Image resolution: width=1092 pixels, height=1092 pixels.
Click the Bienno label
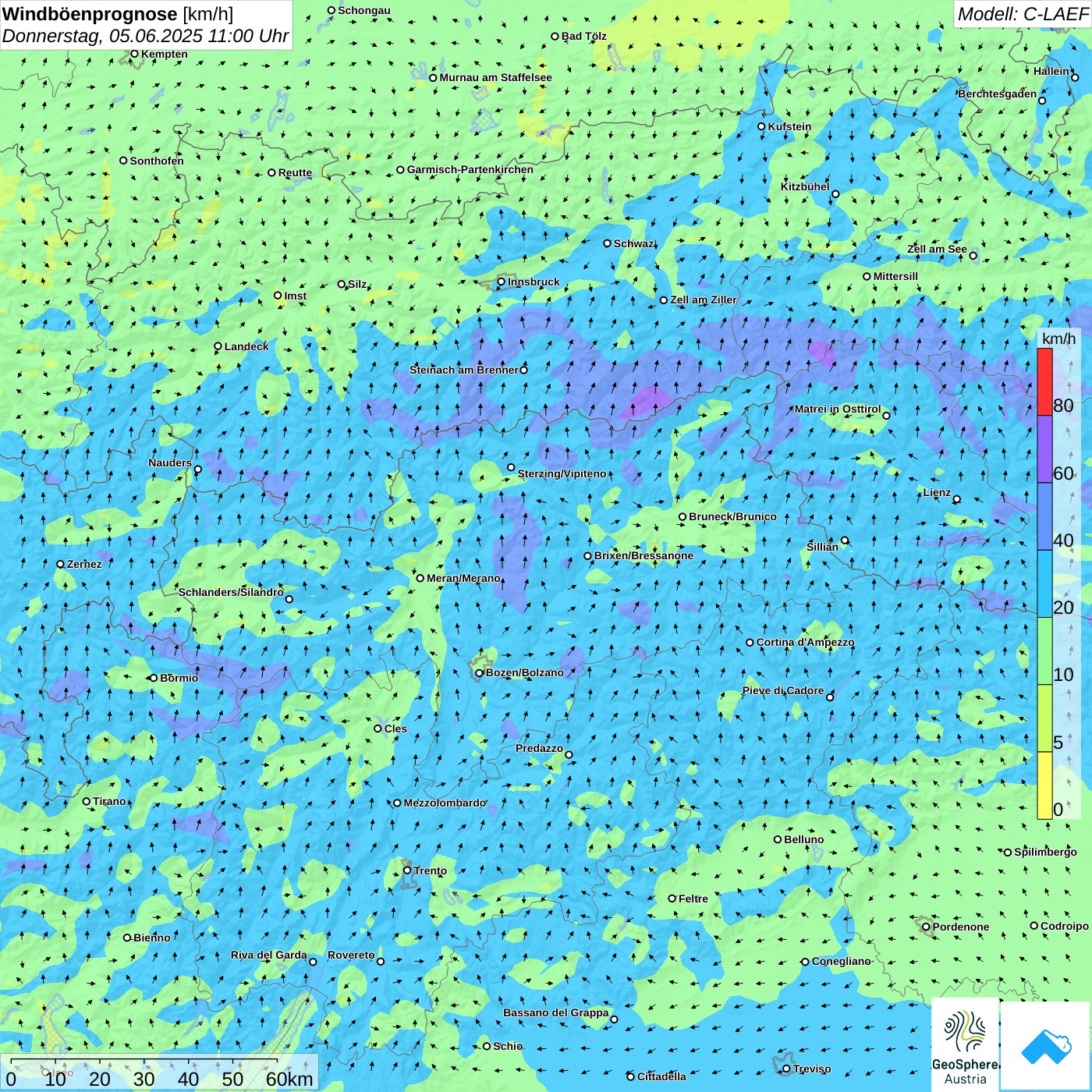coord(151,938)
